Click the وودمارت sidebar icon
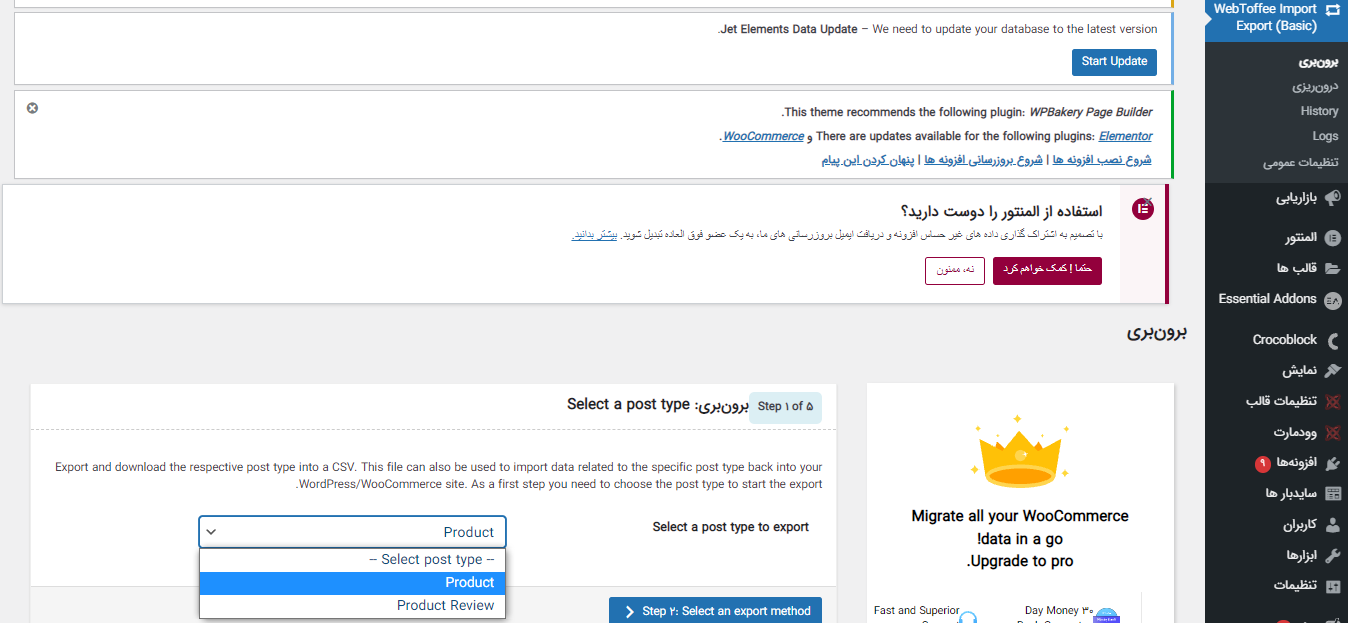 tap(1332, 433)
